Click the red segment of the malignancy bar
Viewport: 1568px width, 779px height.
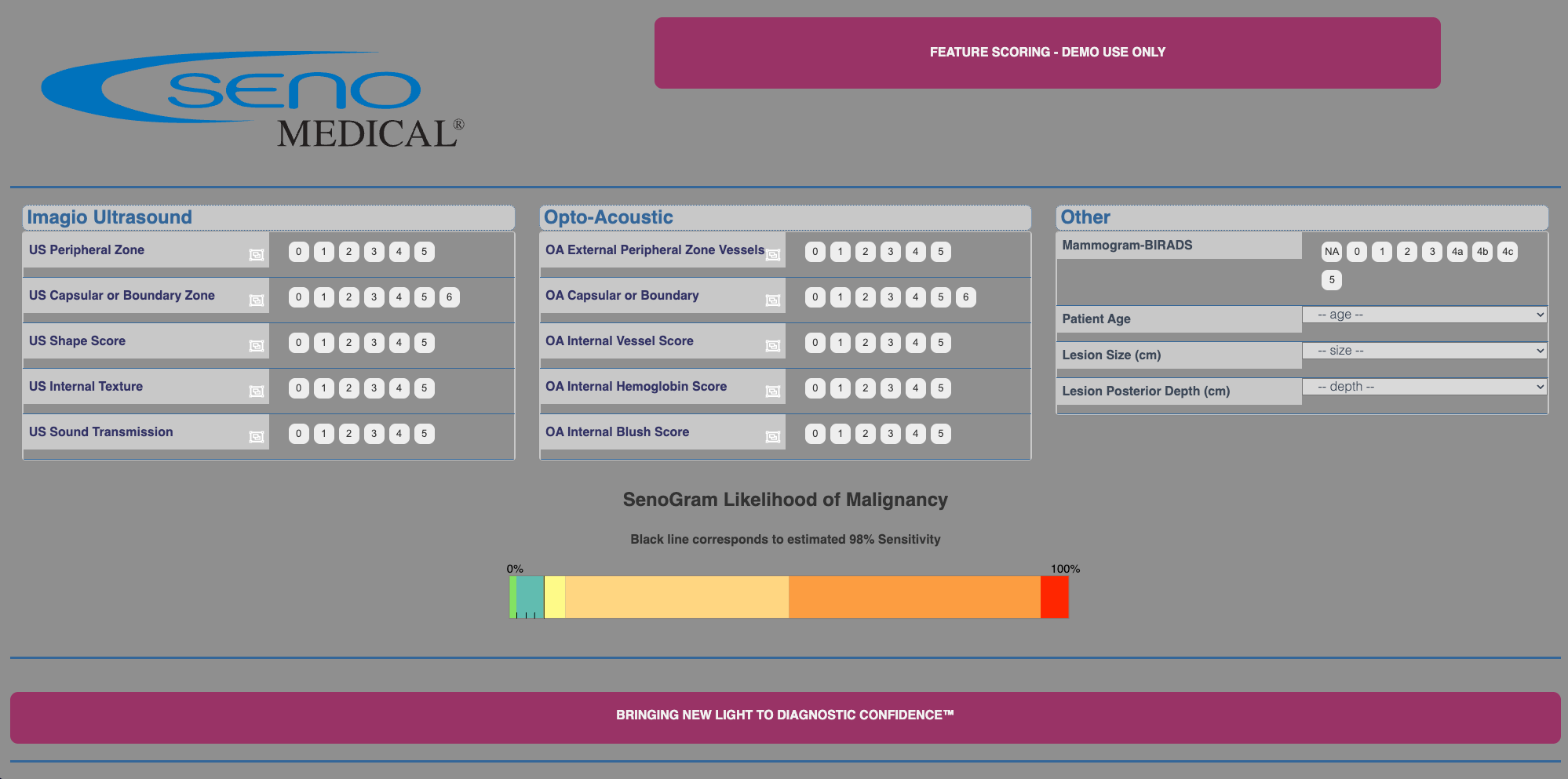coord(1054,597)
